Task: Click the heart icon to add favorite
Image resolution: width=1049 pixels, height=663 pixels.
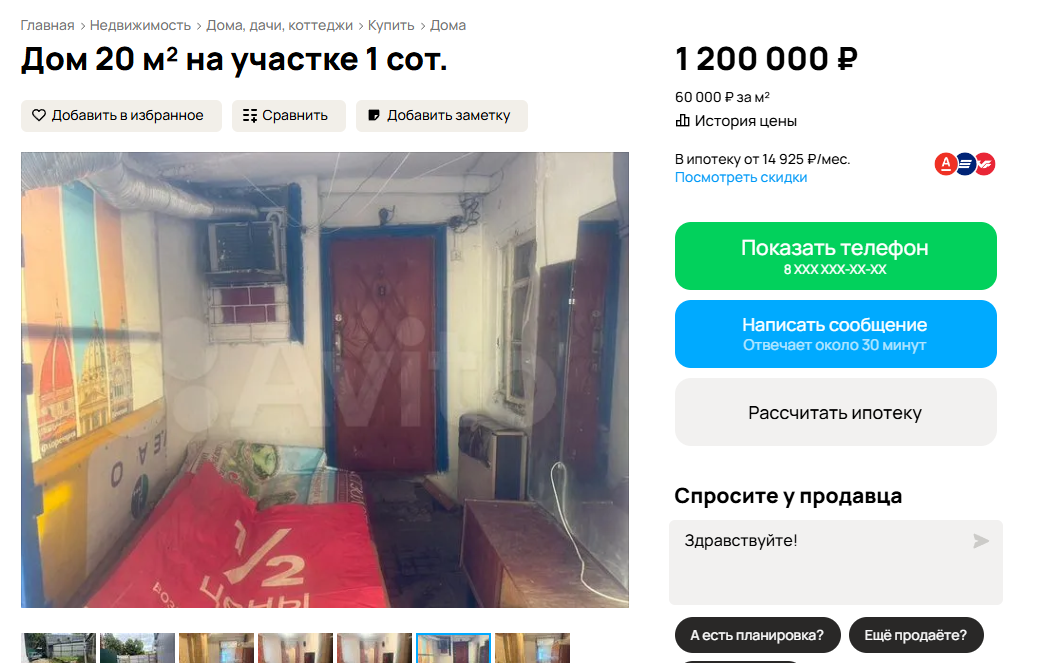Action: tap(39, 115)
